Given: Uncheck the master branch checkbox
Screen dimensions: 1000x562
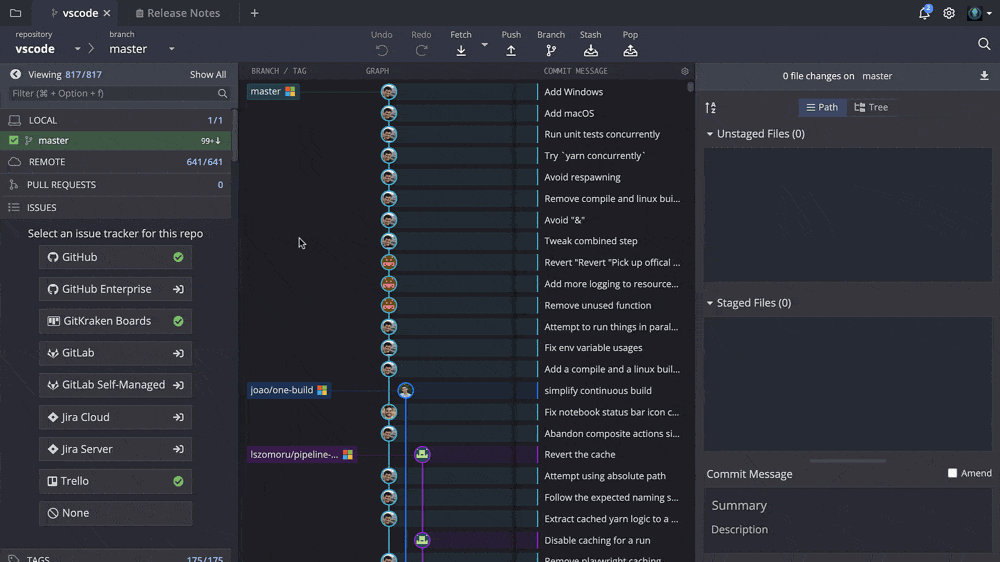Looking at the screenshot, I should click(14, 141).
